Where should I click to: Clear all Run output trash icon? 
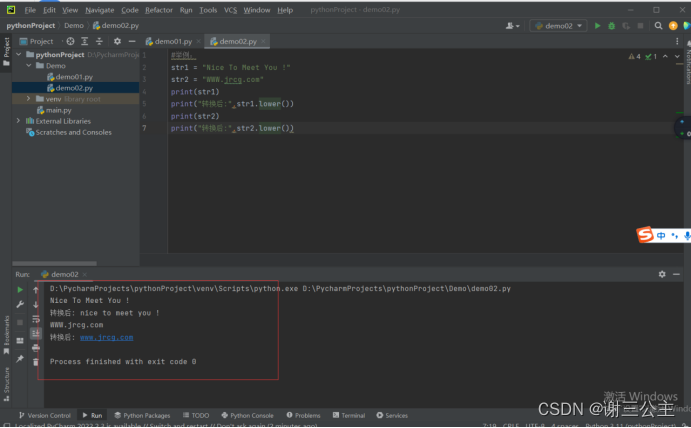click(36, 362)
